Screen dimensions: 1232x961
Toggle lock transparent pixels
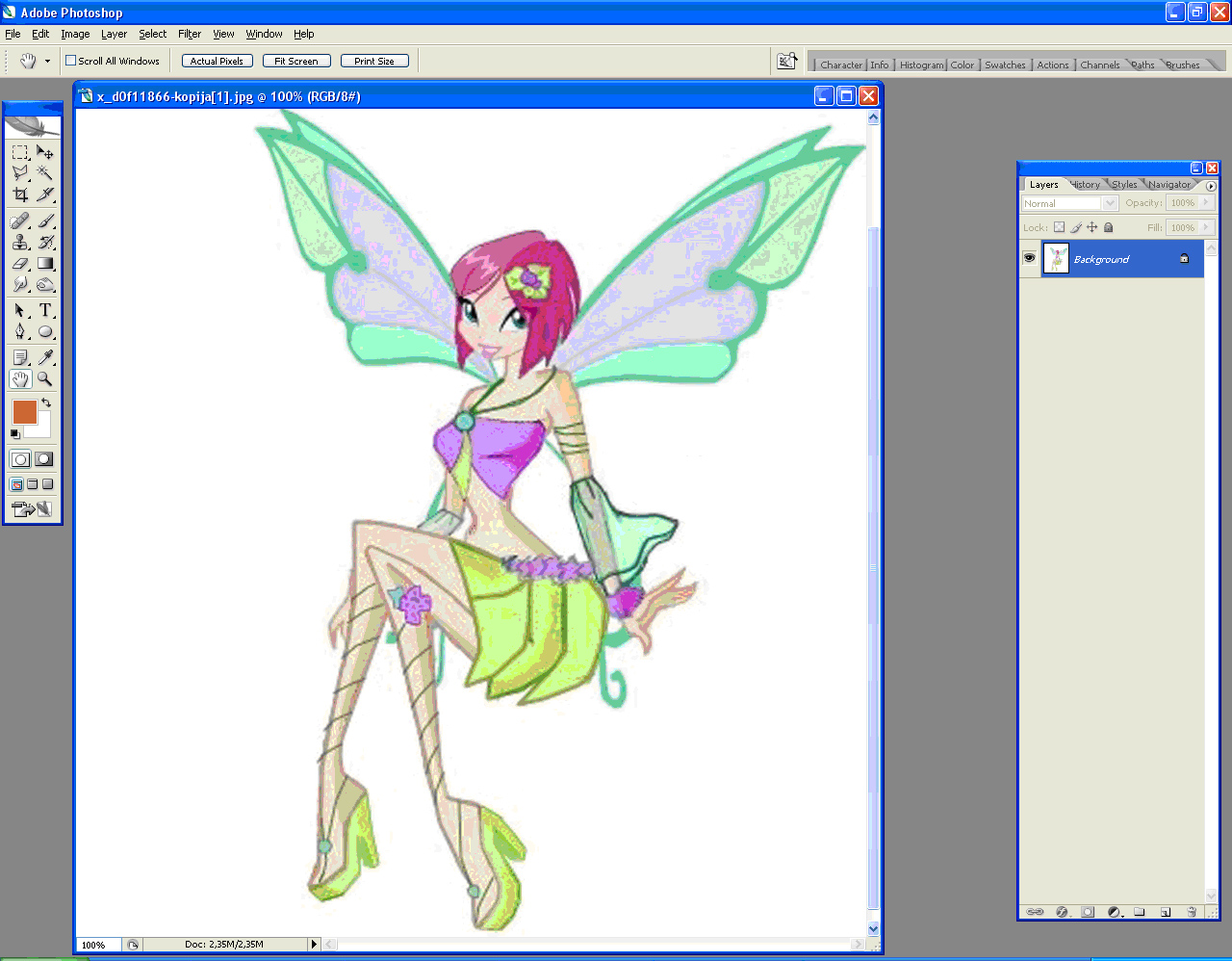click(1059, 227)
